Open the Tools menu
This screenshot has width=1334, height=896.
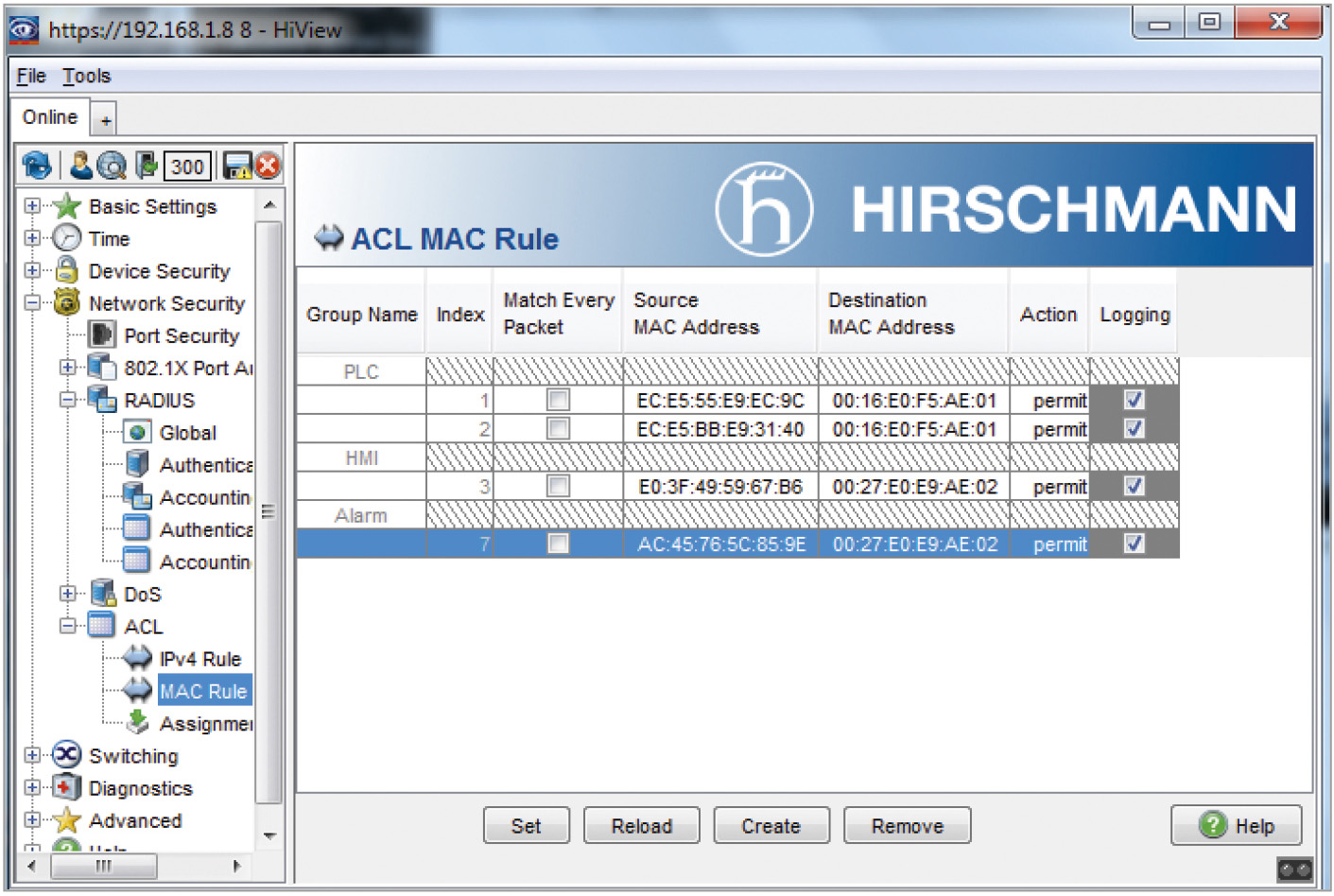(87, 76)
